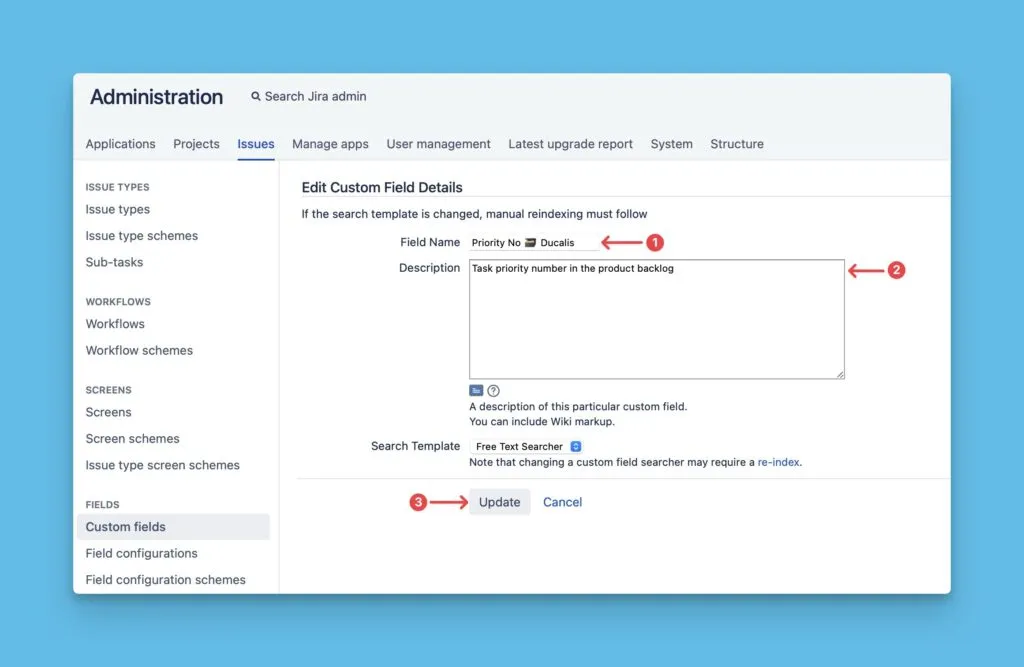
Task: Open the wiki markup help question icon
Action: tap(493, 391)
